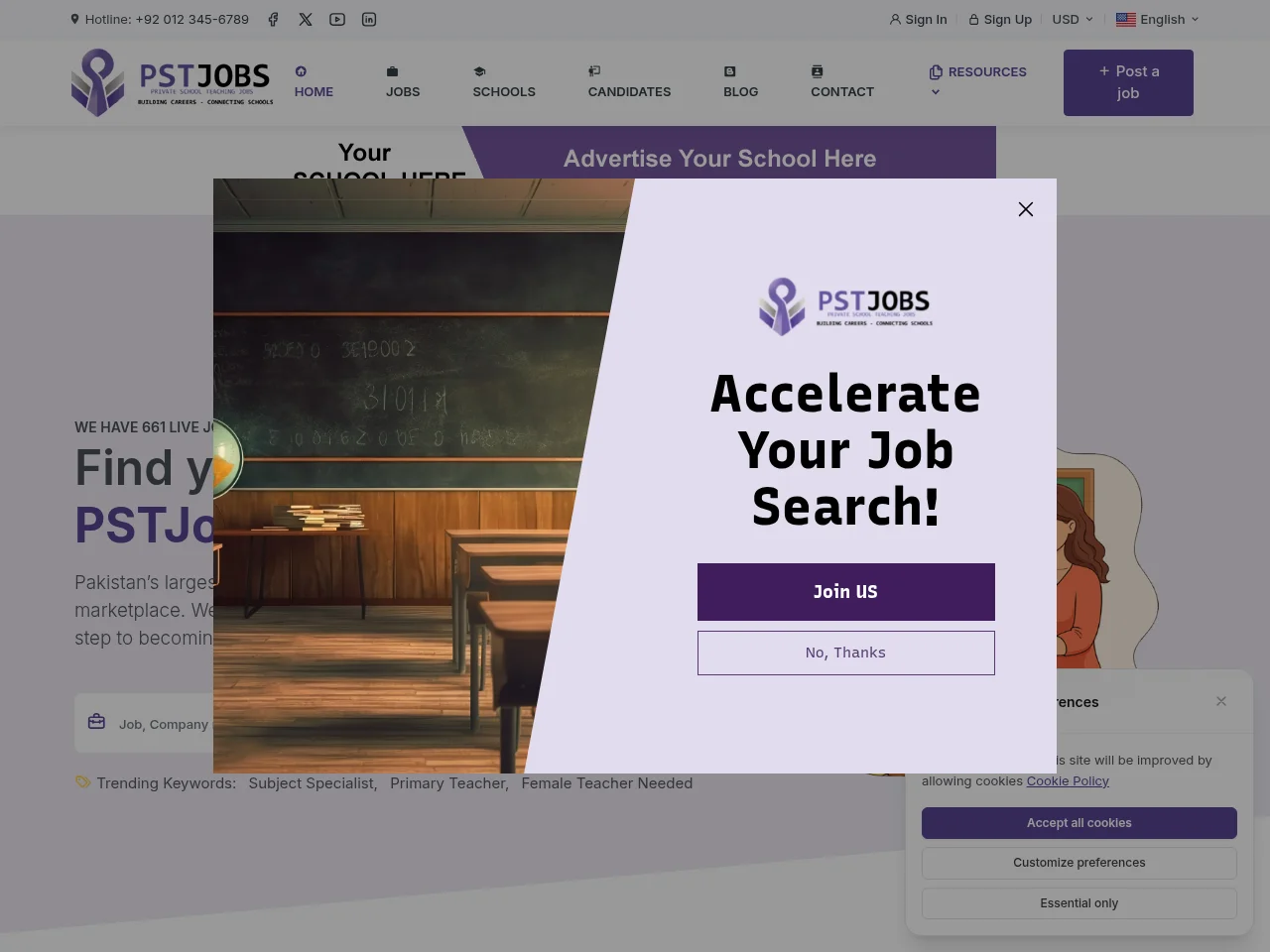
Task: Expand the Resources menu chevron
Action: click(936, 92)
